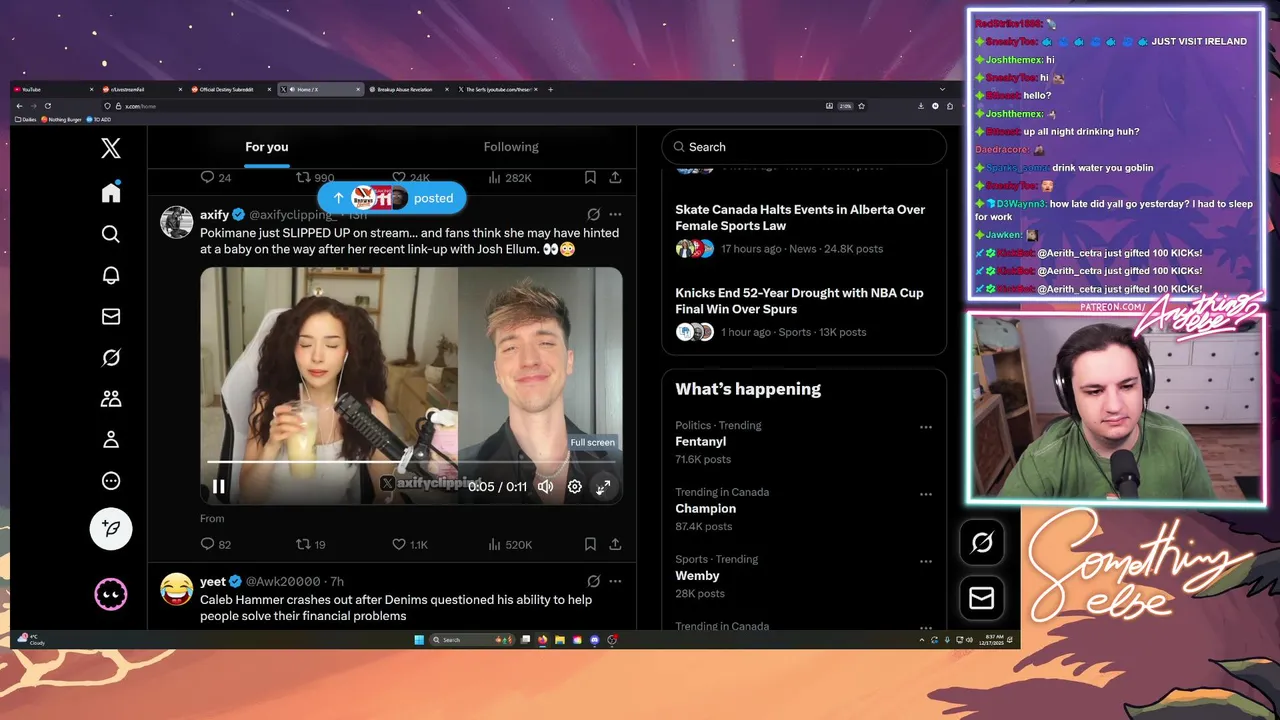The image size is (1280, 720).
Task: Switch to YouTube browser tab
Action: point(55,89)
